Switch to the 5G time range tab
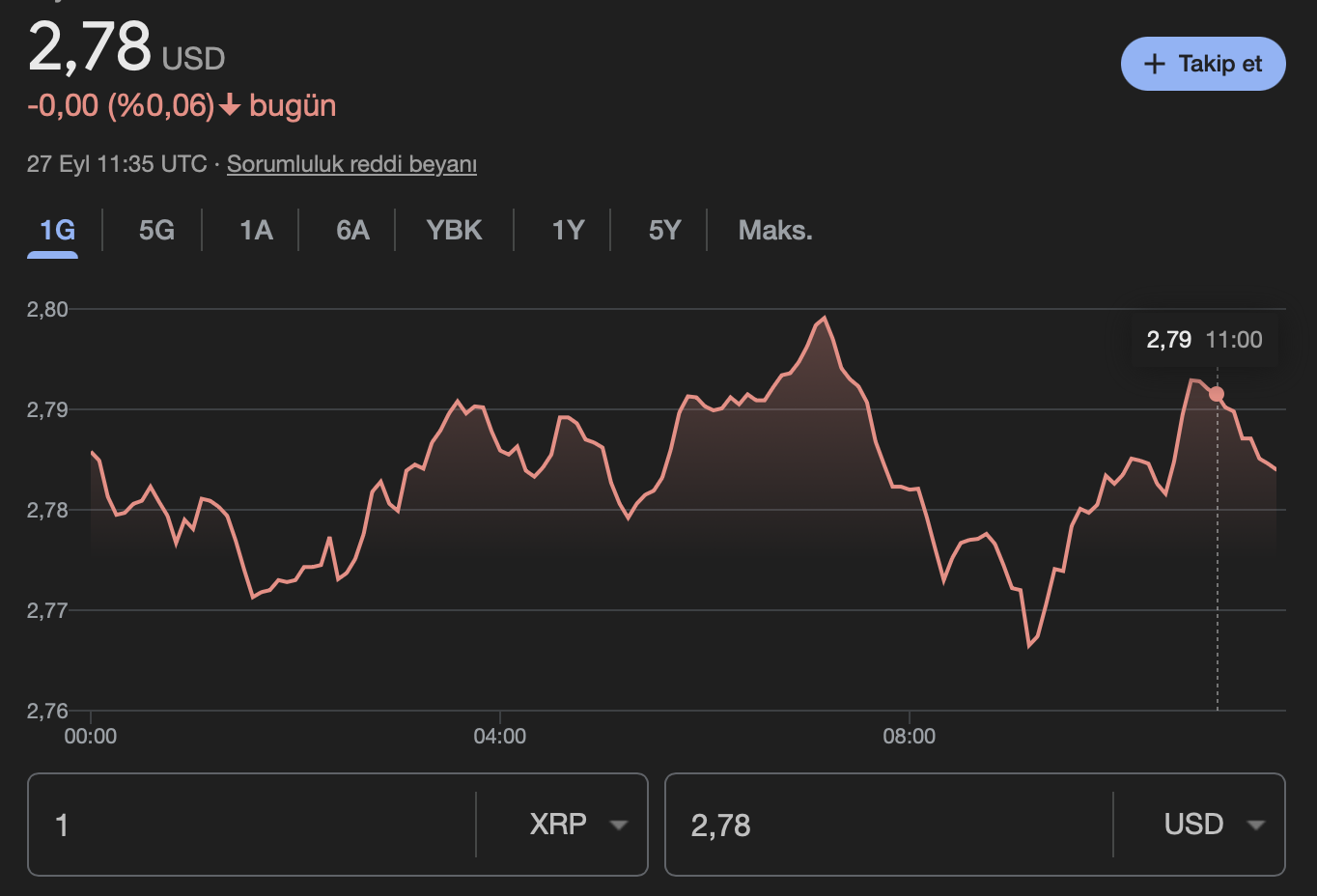 pyautogui.click(x=156, y=230)
